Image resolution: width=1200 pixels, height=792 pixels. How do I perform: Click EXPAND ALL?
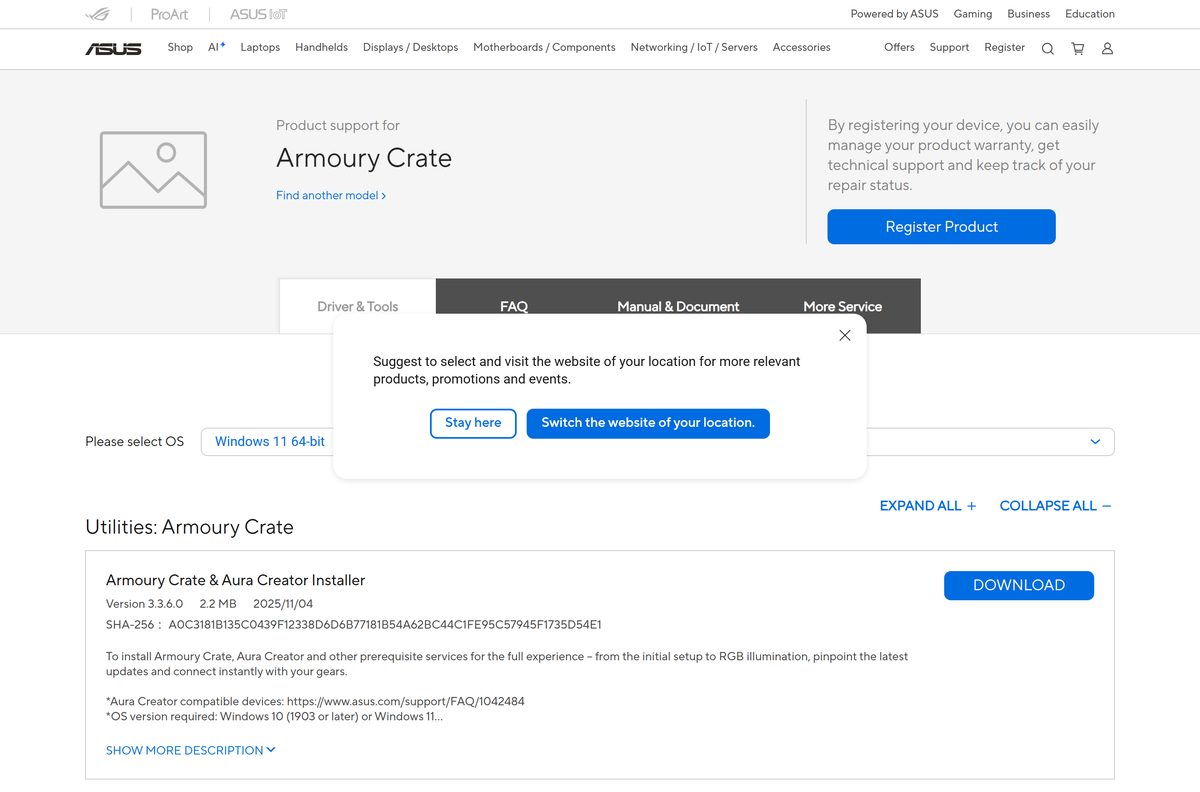click(928, 506)
